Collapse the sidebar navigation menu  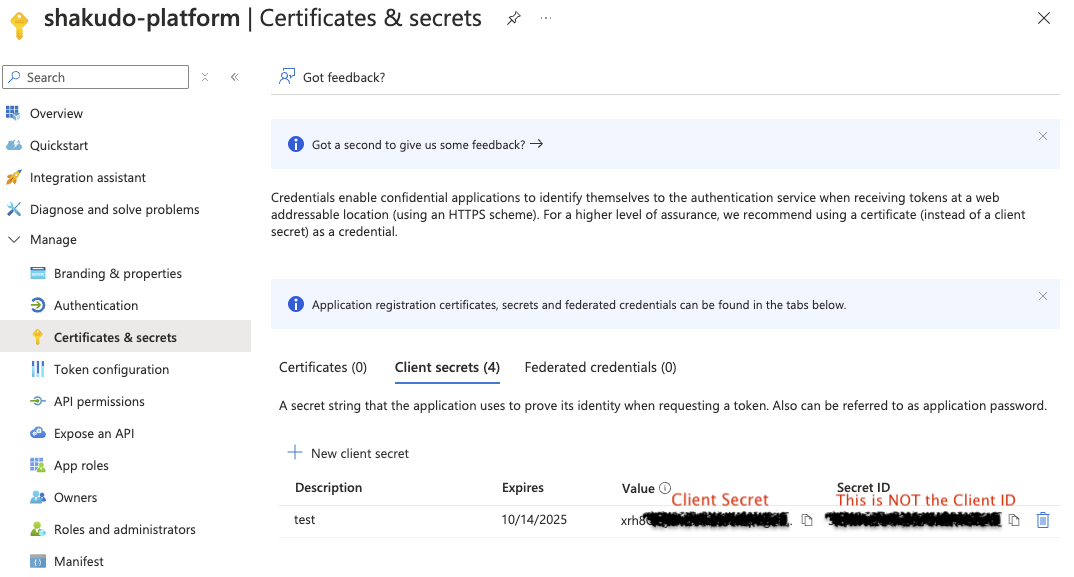(x=235, y=77)
